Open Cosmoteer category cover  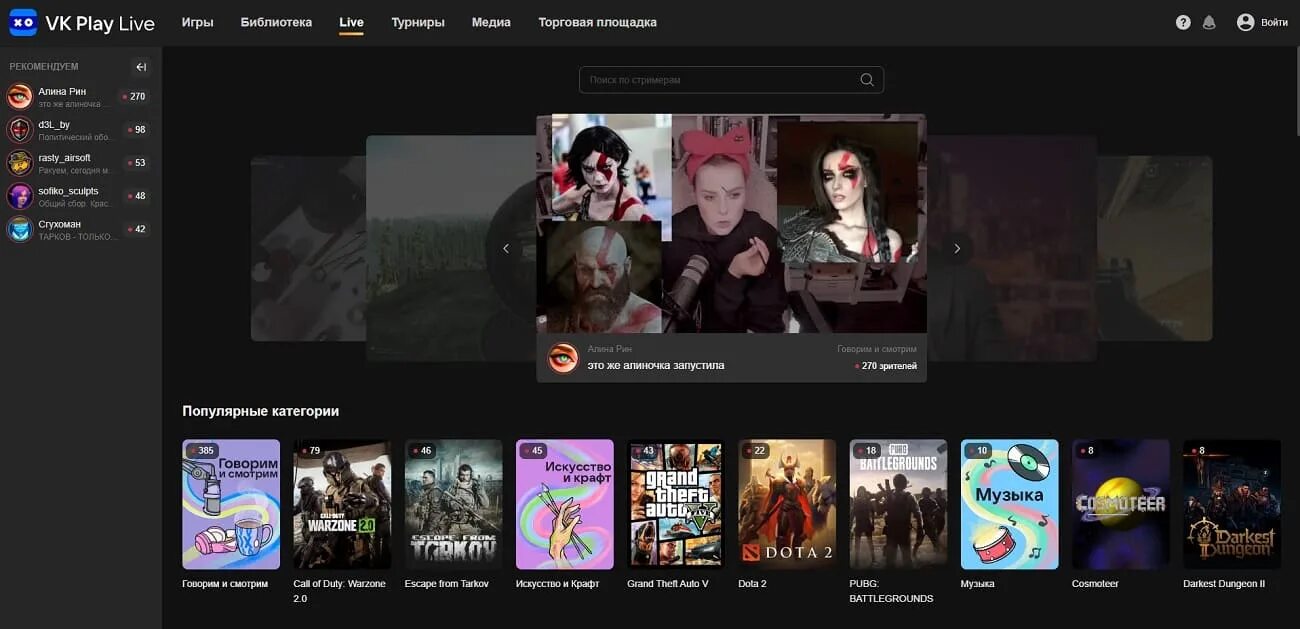(x=1121, y=504)
